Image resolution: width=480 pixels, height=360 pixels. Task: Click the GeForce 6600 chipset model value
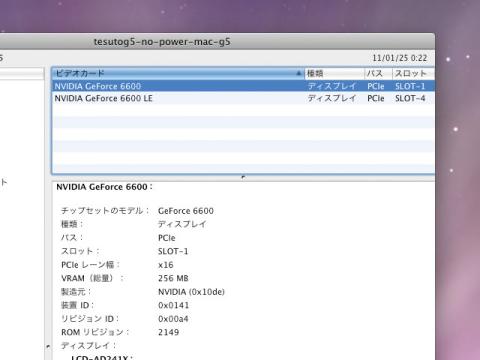186,211
